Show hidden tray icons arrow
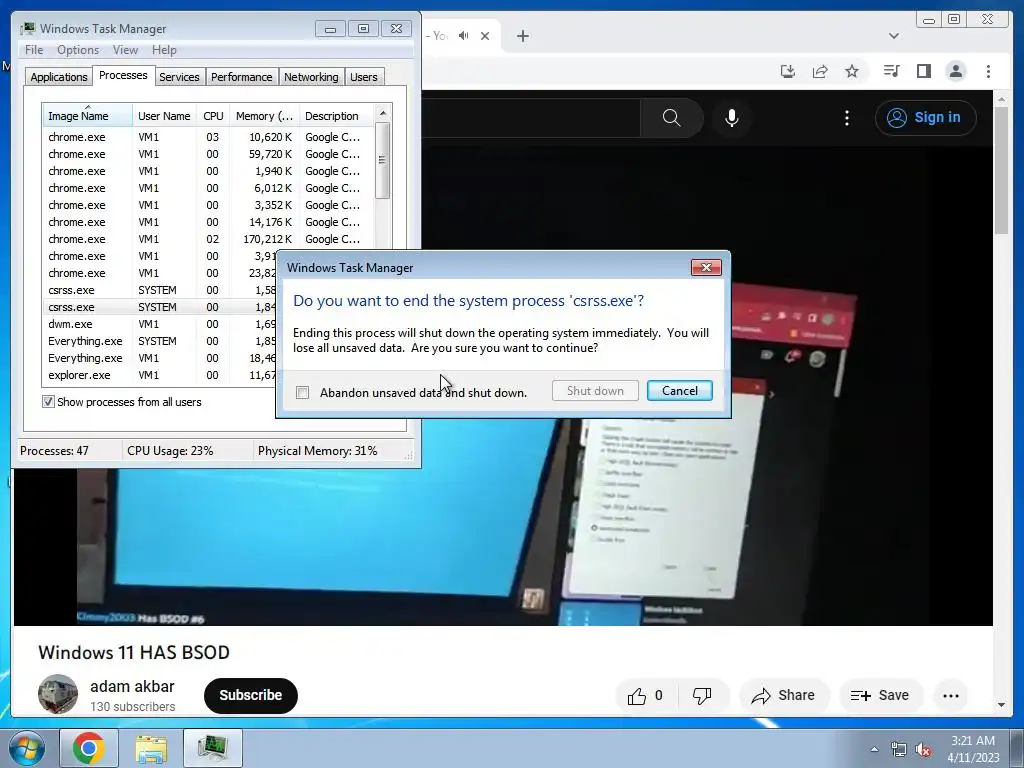 [874, 749]
